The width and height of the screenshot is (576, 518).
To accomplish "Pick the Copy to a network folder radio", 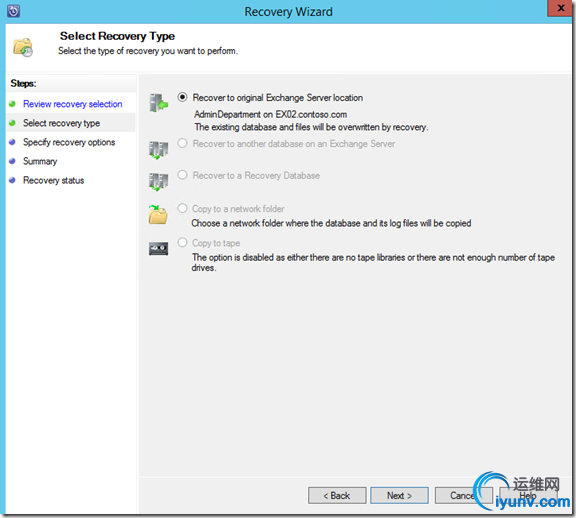I will 182,208.
